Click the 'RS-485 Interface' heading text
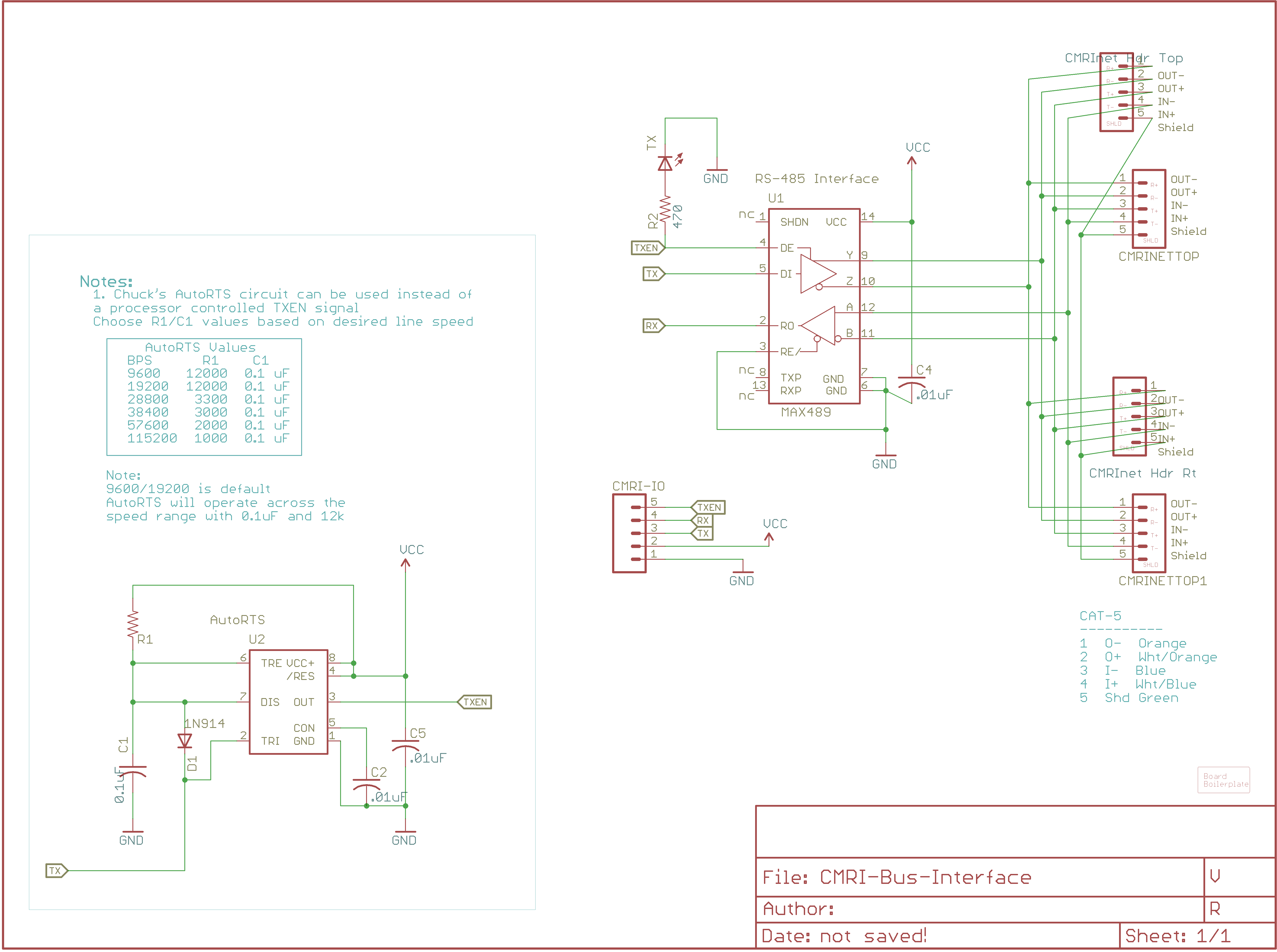1277x952 pixels. [817, 179]
